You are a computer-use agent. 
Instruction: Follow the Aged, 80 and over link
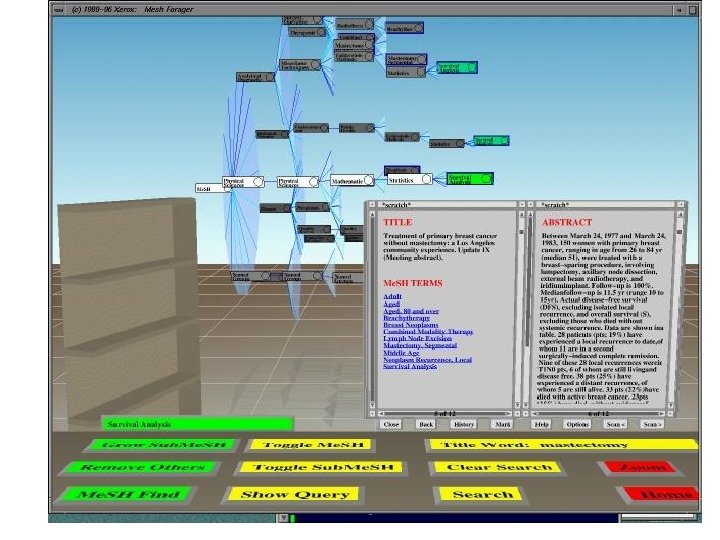click(411, 311)
